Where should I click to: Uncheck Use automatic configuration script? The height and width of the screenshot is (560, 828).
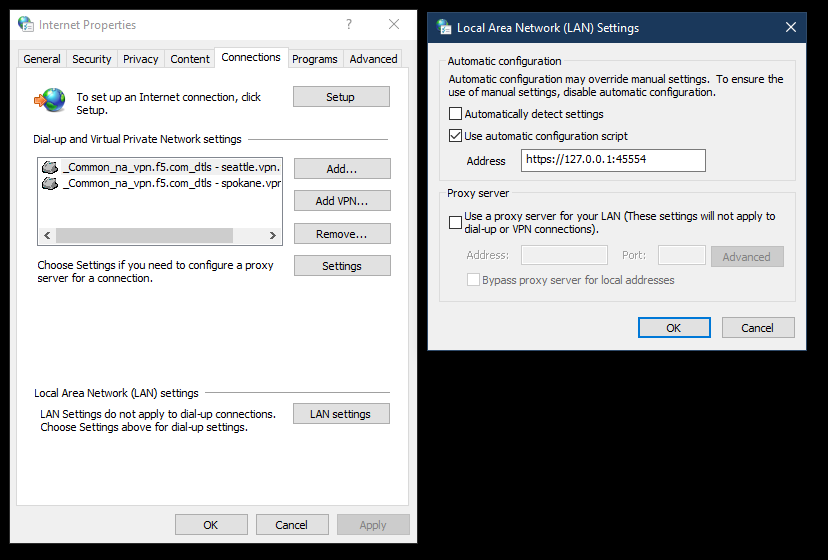tap(455, 136)
